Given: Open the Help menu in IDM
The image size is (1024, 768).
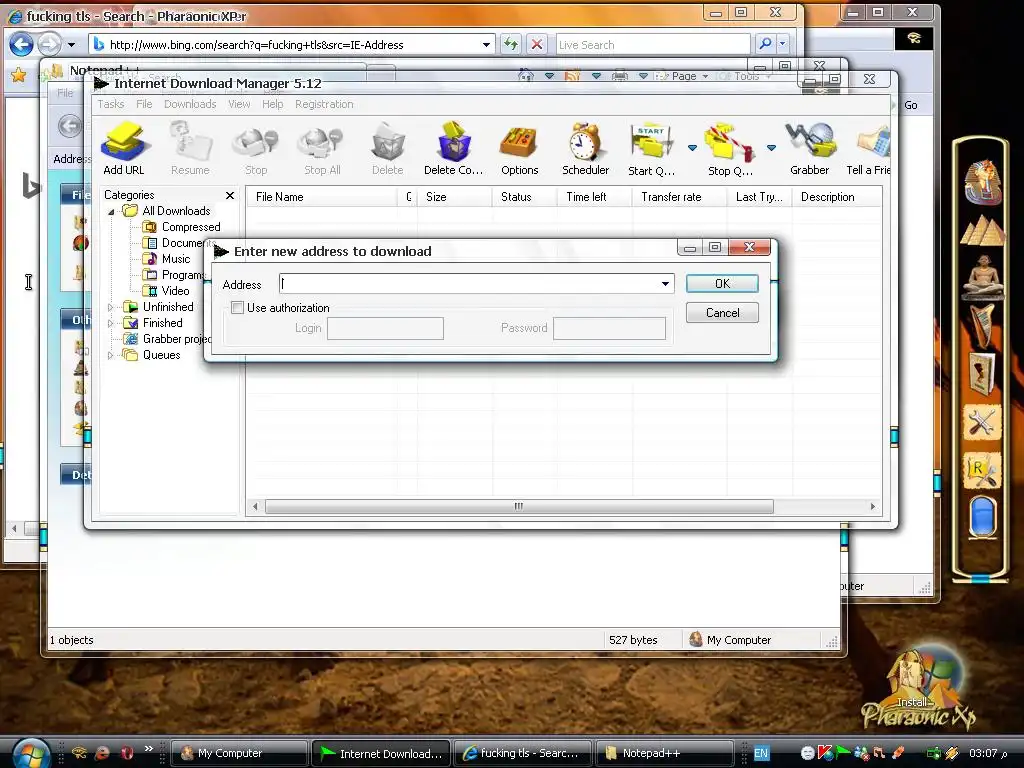Looking at the screenshot, I should [x=272, y=104].
